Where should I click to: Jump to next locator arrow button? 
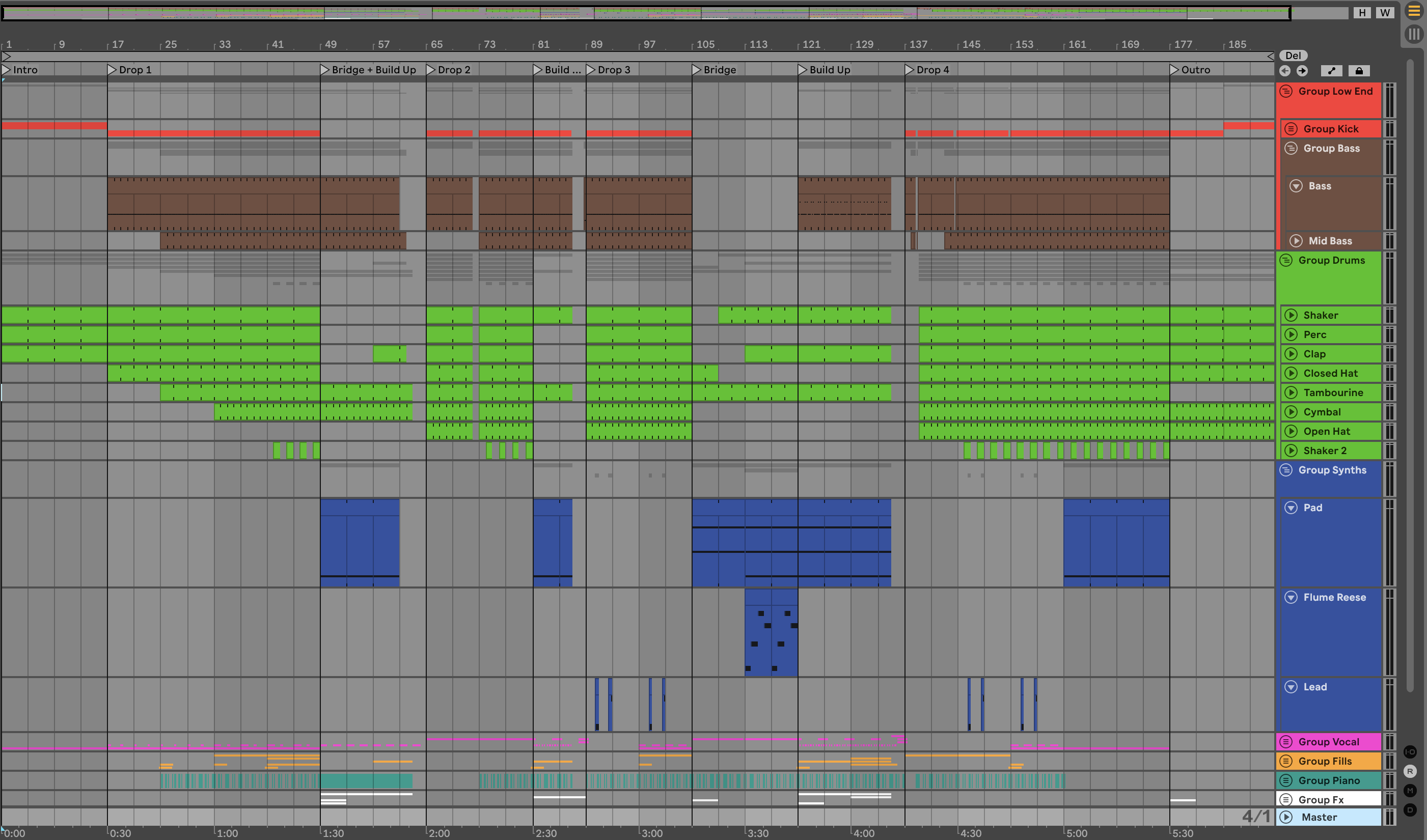[1302, 71]
